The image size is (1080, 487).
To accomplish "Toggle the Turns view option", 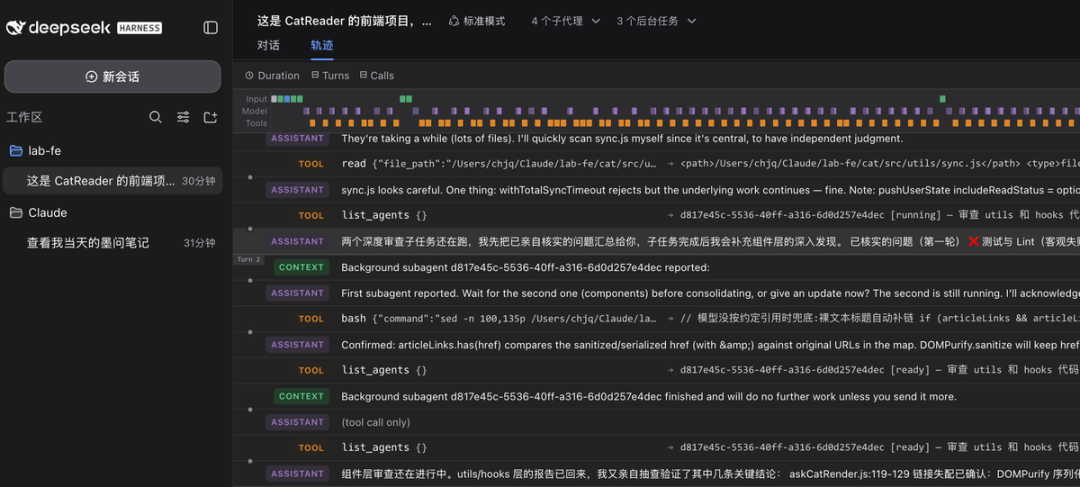I will tap(330, 76).
